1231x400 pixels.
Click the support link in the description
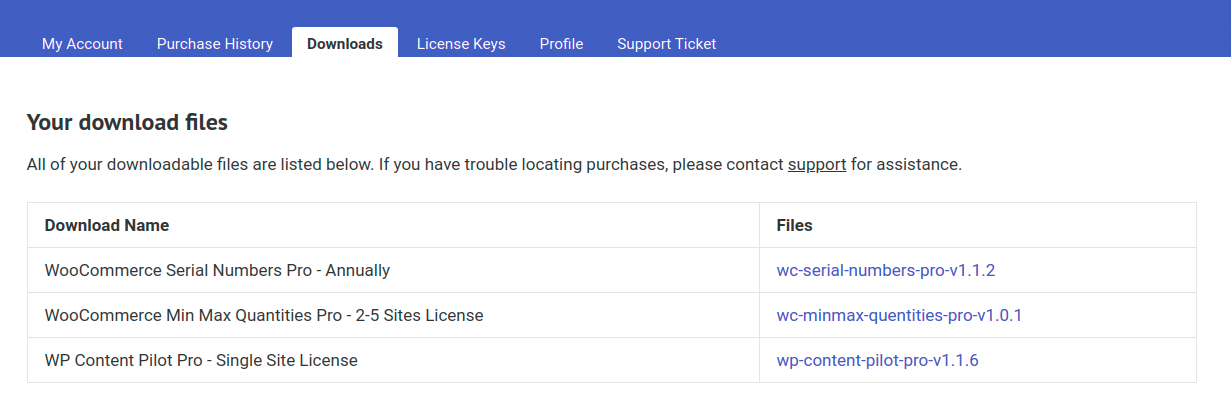[x=817, y=164]
